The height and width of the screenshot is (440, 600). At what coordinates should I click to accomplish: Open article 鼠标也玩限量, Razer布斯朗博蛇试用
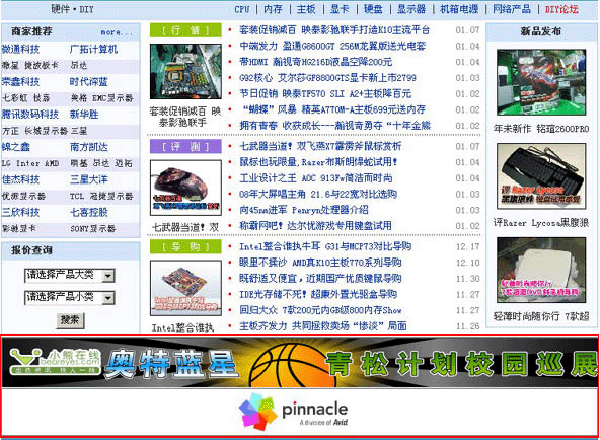point(318,162)
